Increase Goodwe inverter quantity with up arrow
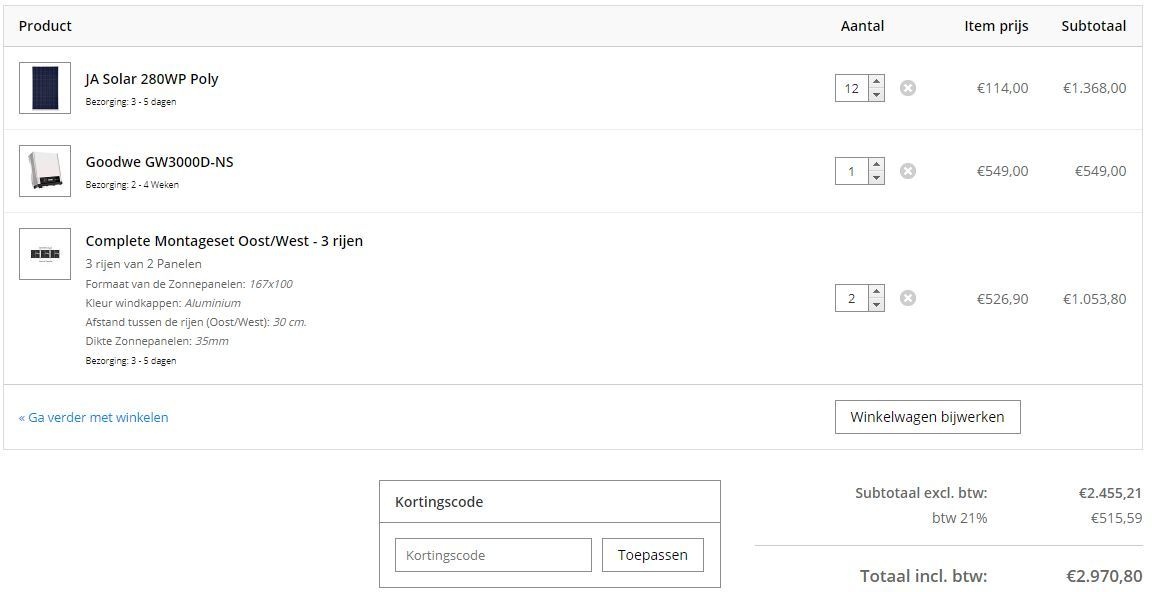Viewport: 1152px width, 592px height. [876, 165]
